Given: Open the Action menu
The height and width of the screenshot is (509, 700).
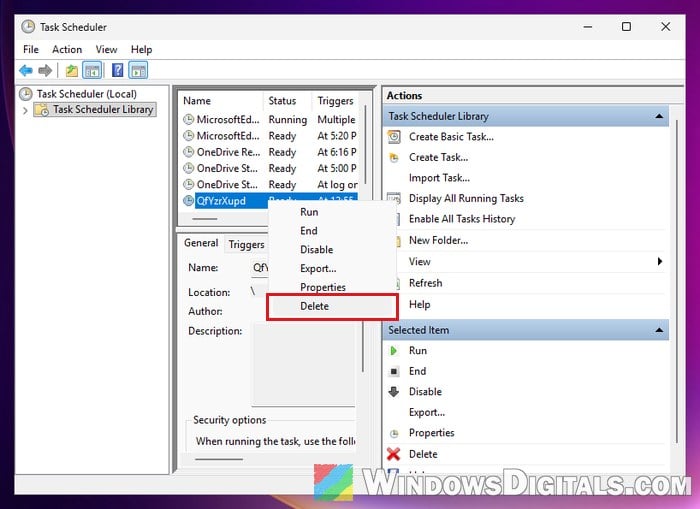Looking at the screenshot, I should [67, 50].
